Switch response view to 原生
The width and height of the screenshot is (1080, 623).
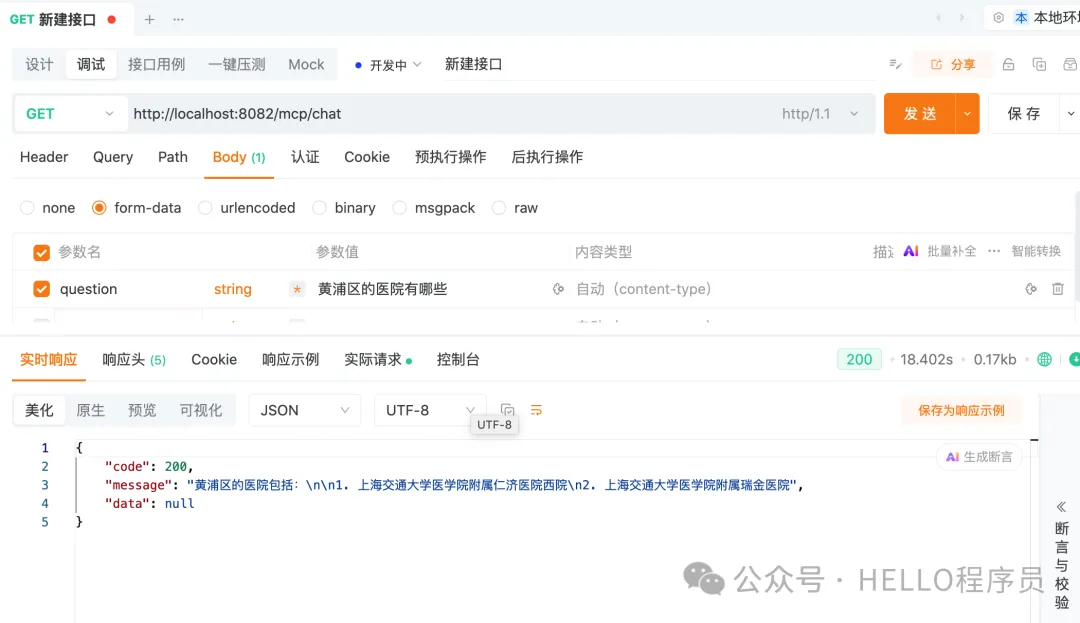[x=91, y=410]
